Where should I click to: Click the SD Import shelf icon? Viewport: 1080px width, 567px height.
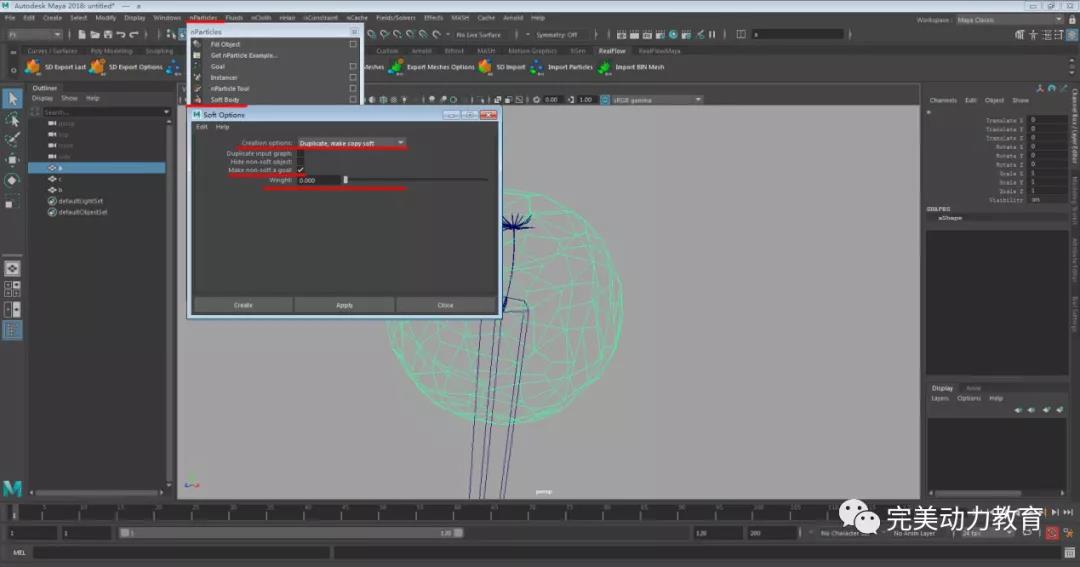coord(486,67)
